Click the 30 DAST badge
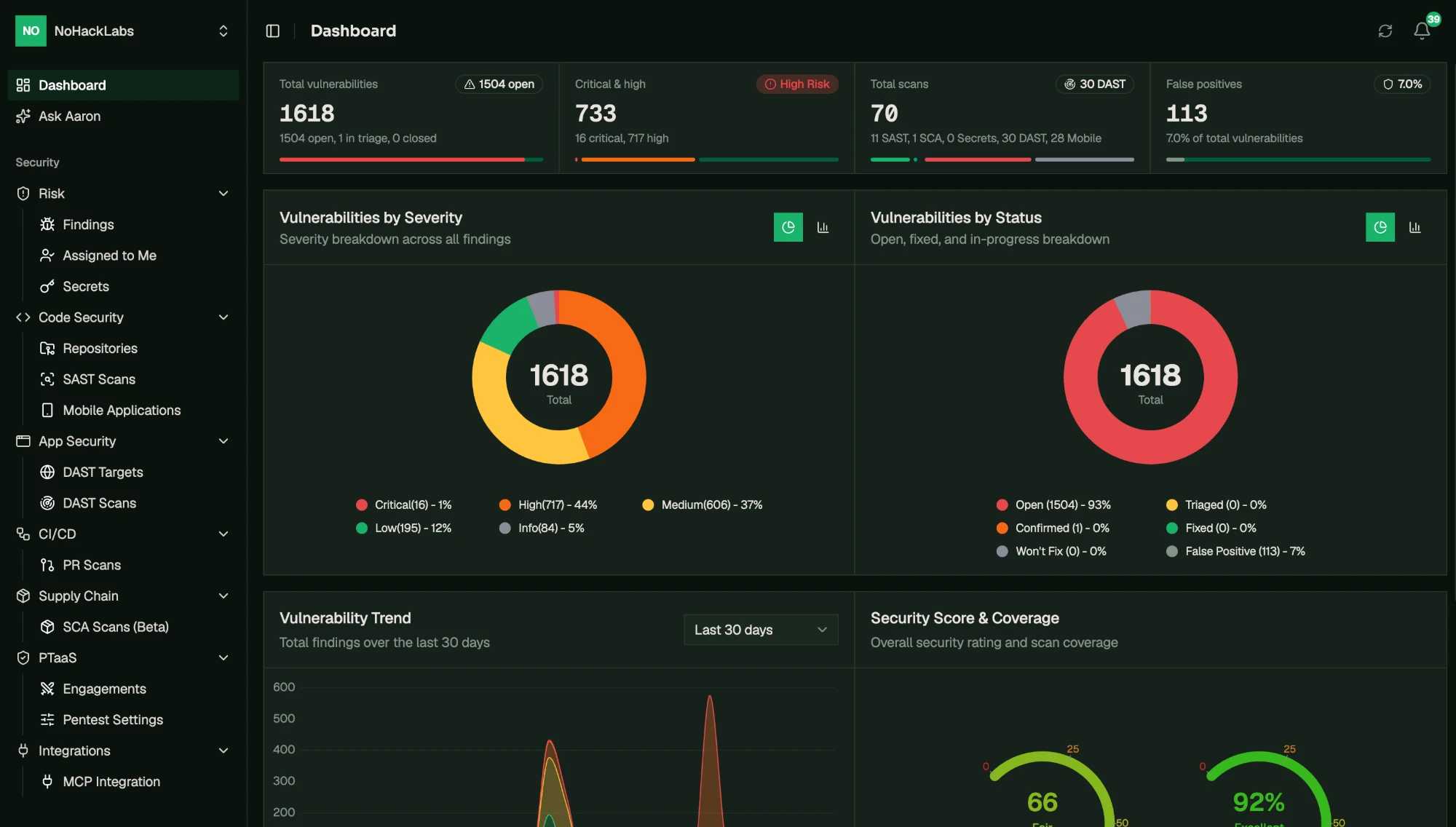Screen dimensions: 1456x827 1095,84
